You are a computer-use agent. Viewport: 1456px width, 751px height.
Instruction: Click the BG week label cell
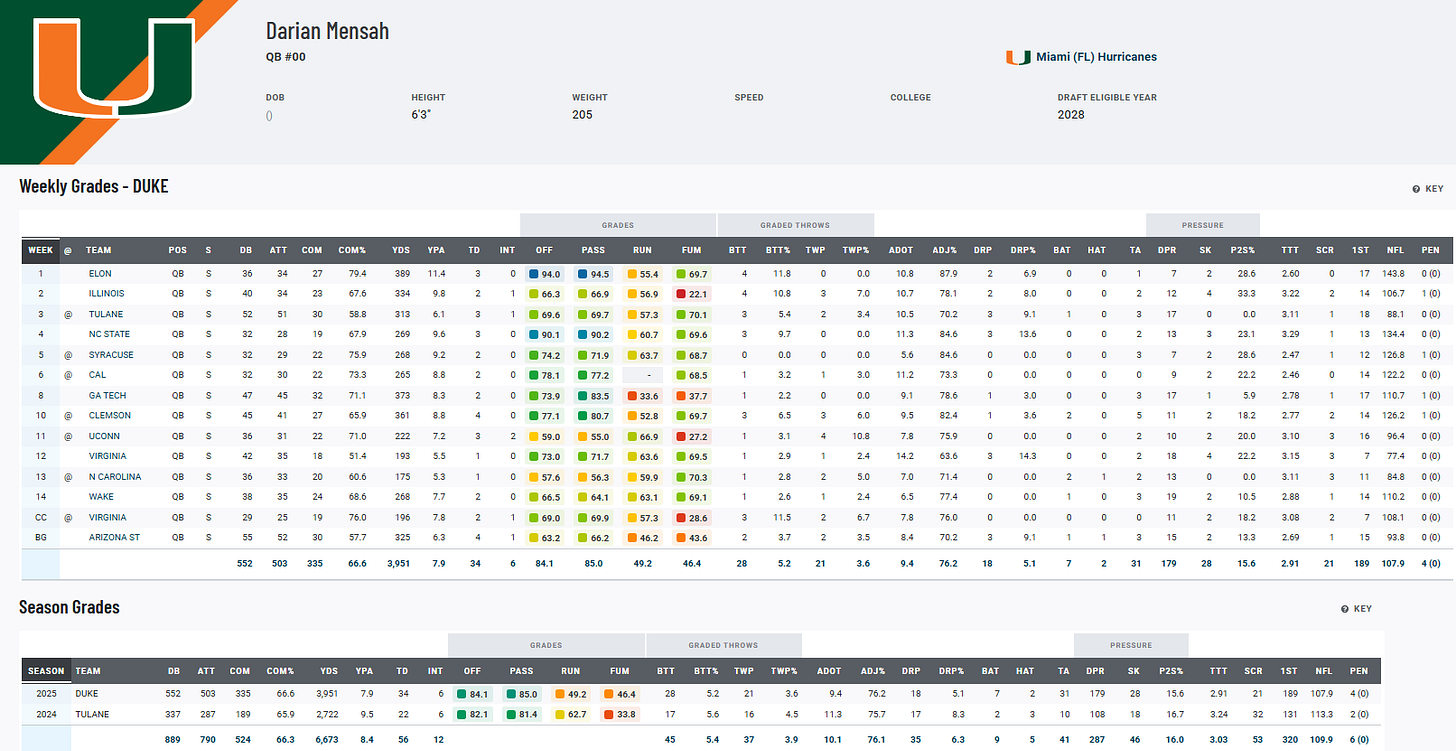click(41, 537)
